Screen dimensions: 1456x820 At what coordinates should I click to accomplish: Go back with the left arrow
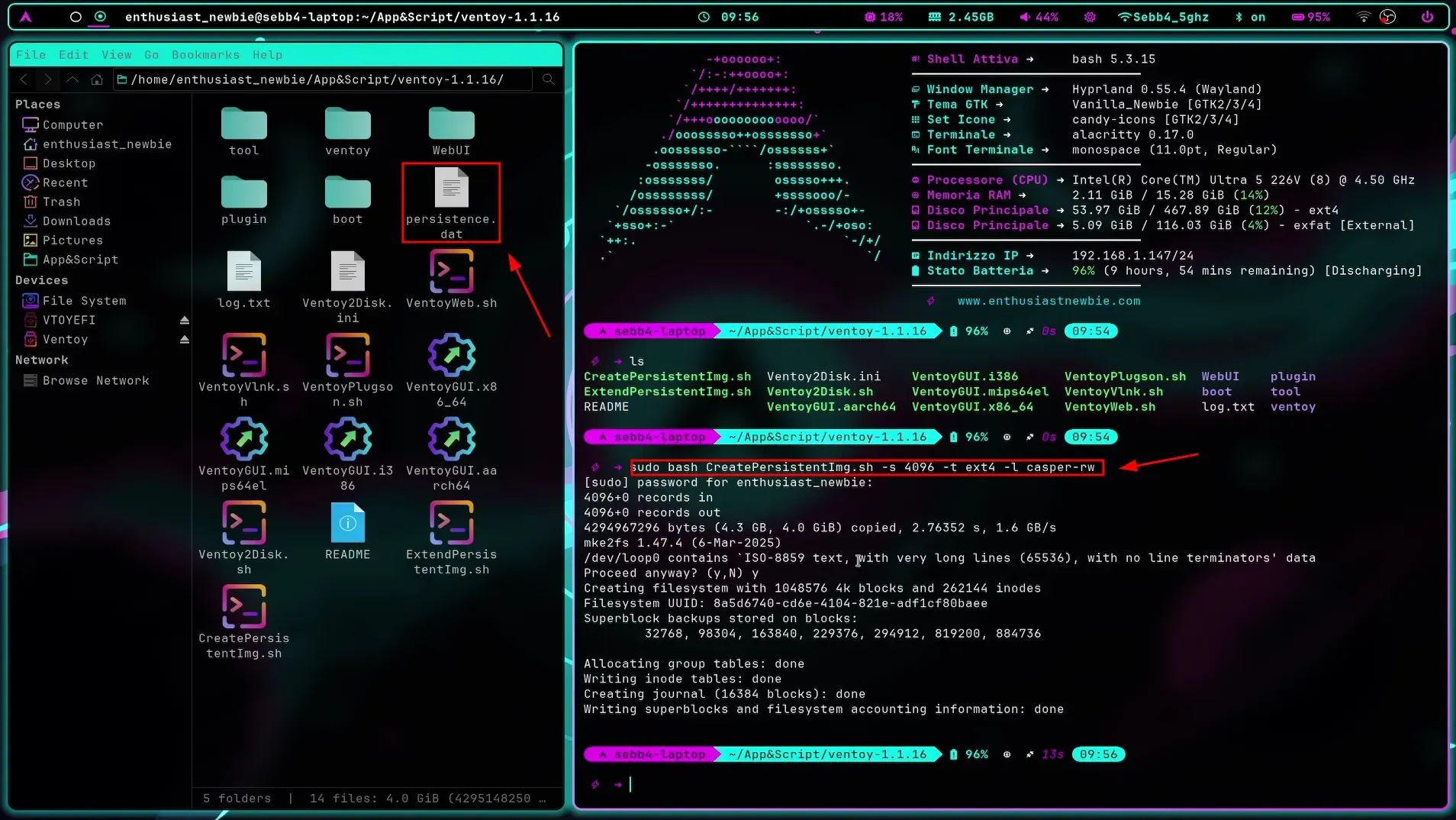24,79
